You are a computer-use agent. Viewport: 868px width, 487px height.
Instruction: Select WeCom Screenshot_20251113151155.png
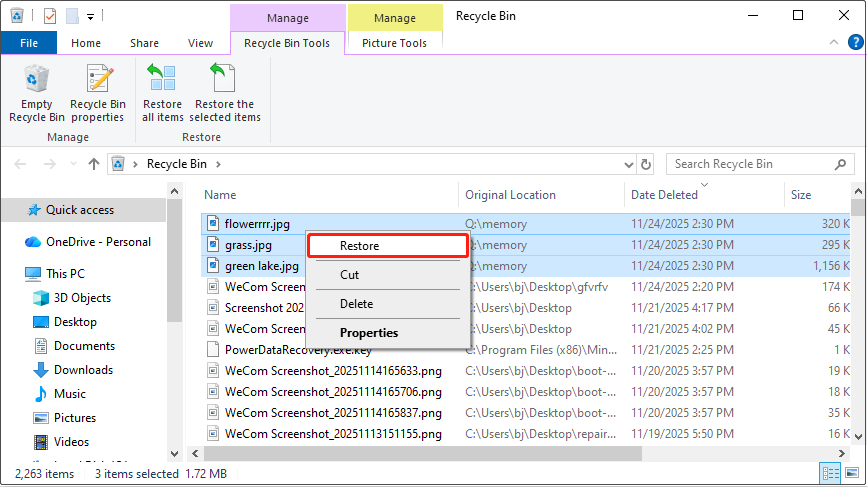333,434
